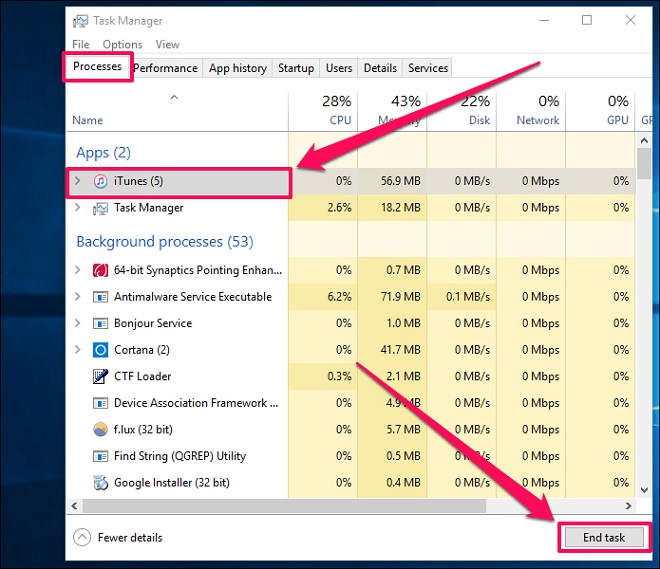The image size is (660, 569).
Task: Collapse view with Fewer details arrow icon
Action: (x=82, y=537)
